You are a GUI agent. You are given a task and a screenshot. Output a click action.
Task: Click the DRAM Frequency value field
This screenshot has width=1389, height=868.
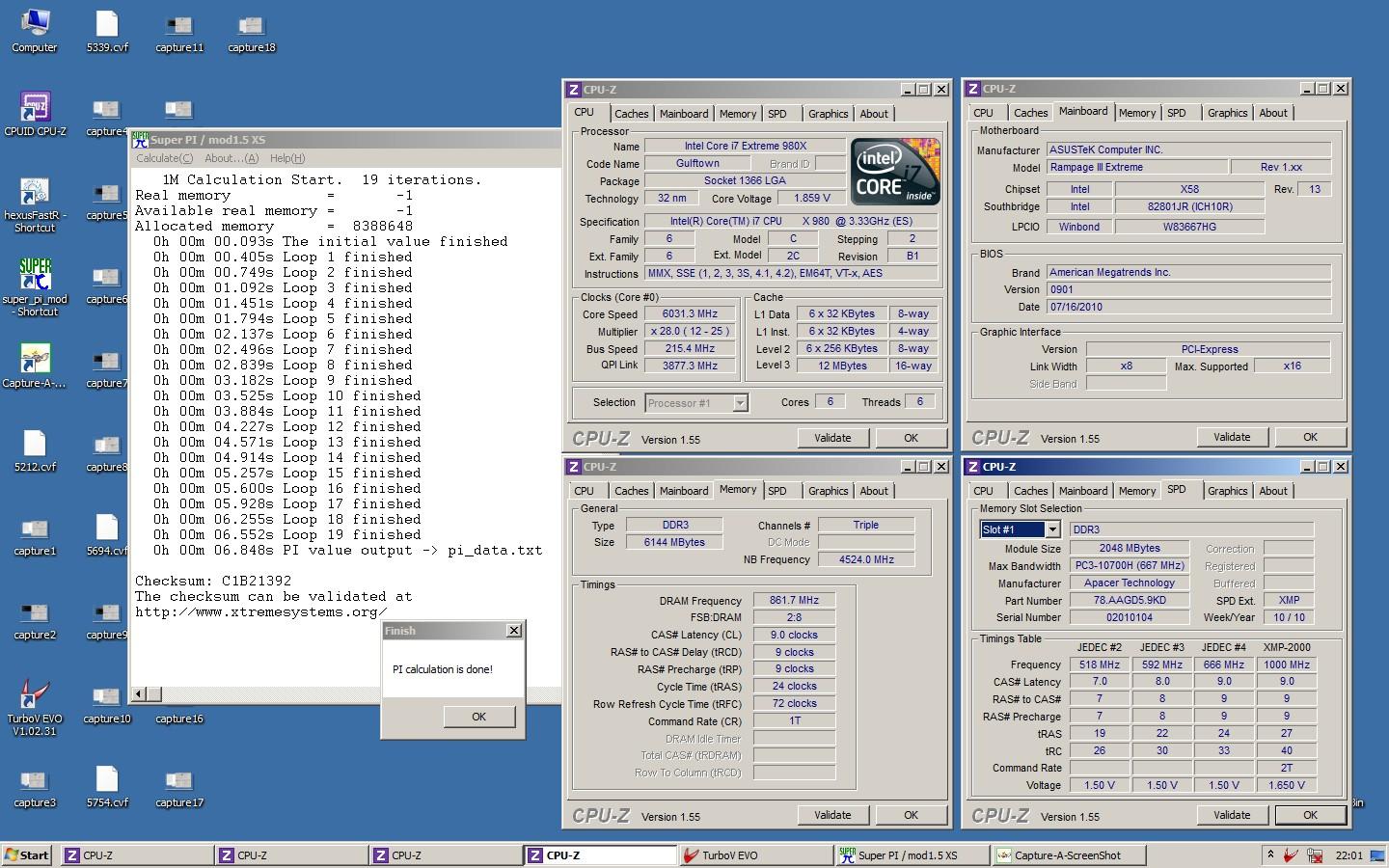tap(794, 600)
